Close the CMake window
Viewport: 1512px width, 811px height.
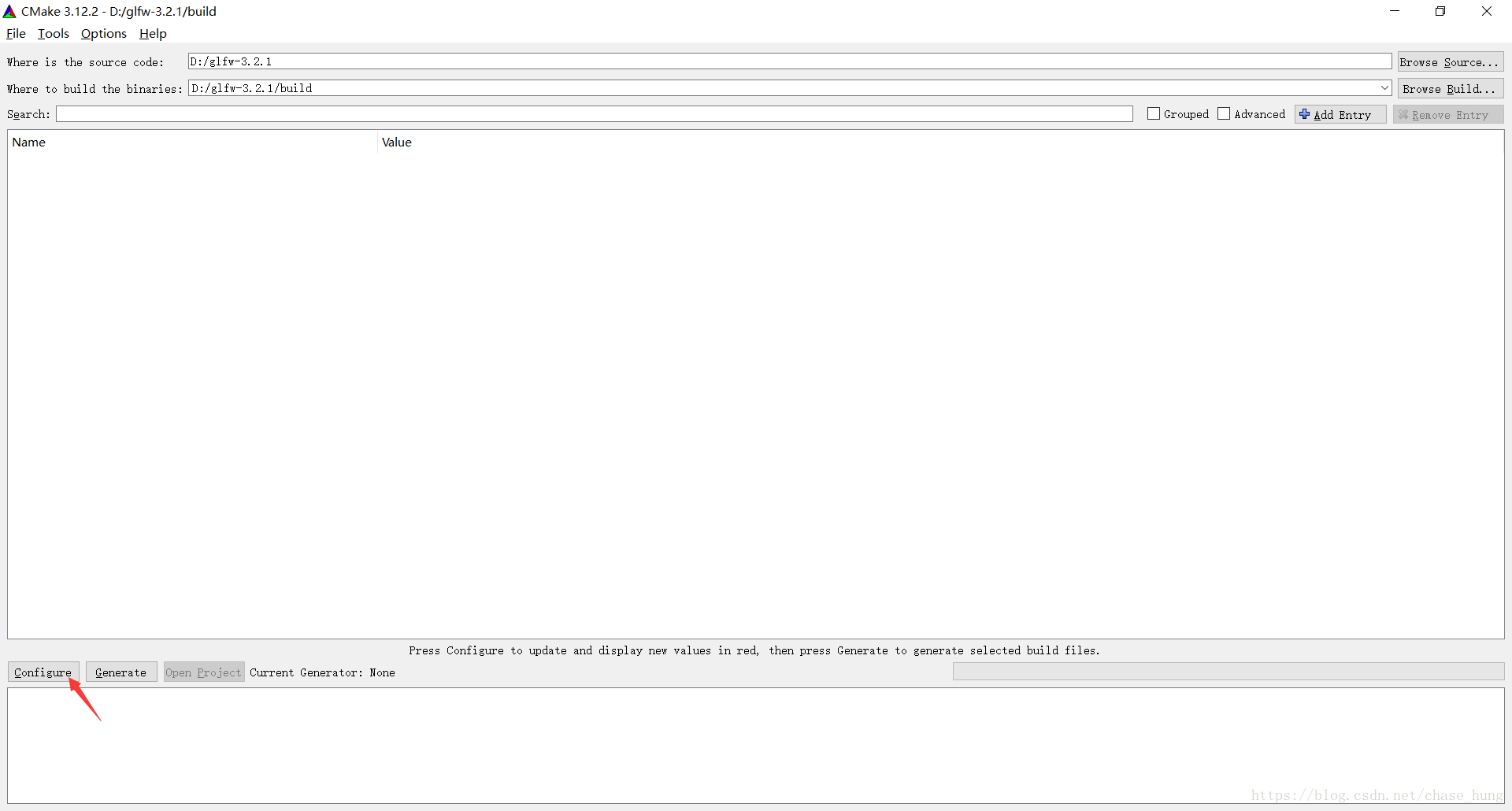tap(1487, 11)
